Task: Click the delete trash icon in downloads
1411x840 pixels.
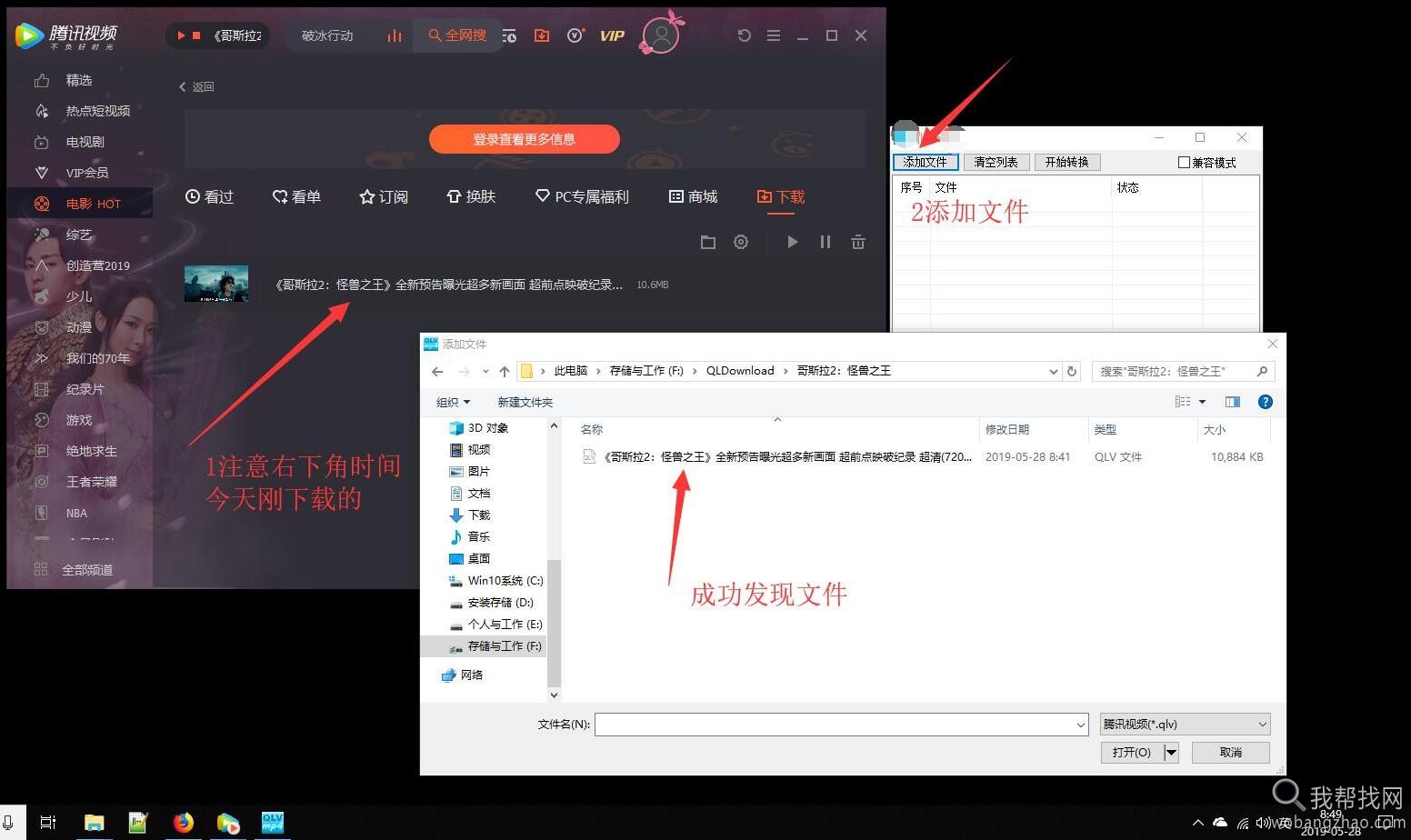Action: coord(857,242)
